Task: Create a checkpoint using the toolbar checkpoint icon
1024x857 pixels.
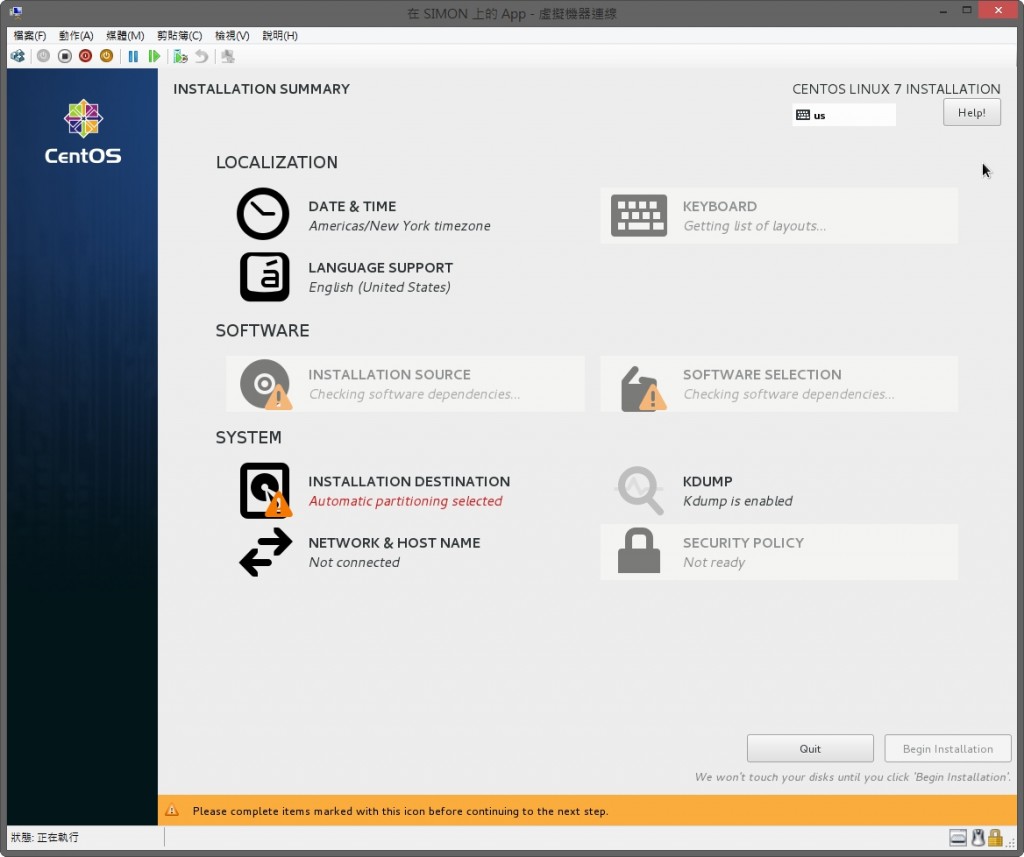Action: pyautogui.click(x=180, y=56)
